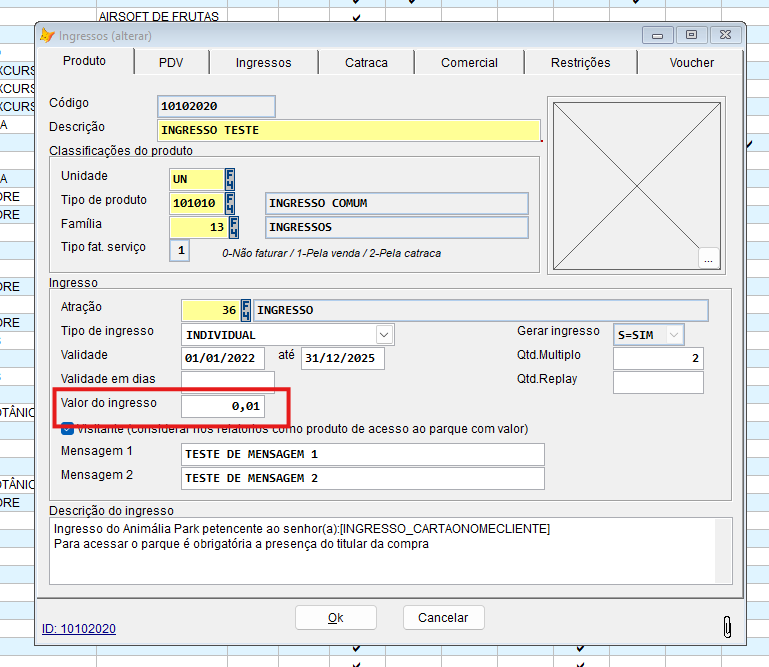769x667 pixels.
Task: Focus the Código field 10102020
Action: point(216,106)
